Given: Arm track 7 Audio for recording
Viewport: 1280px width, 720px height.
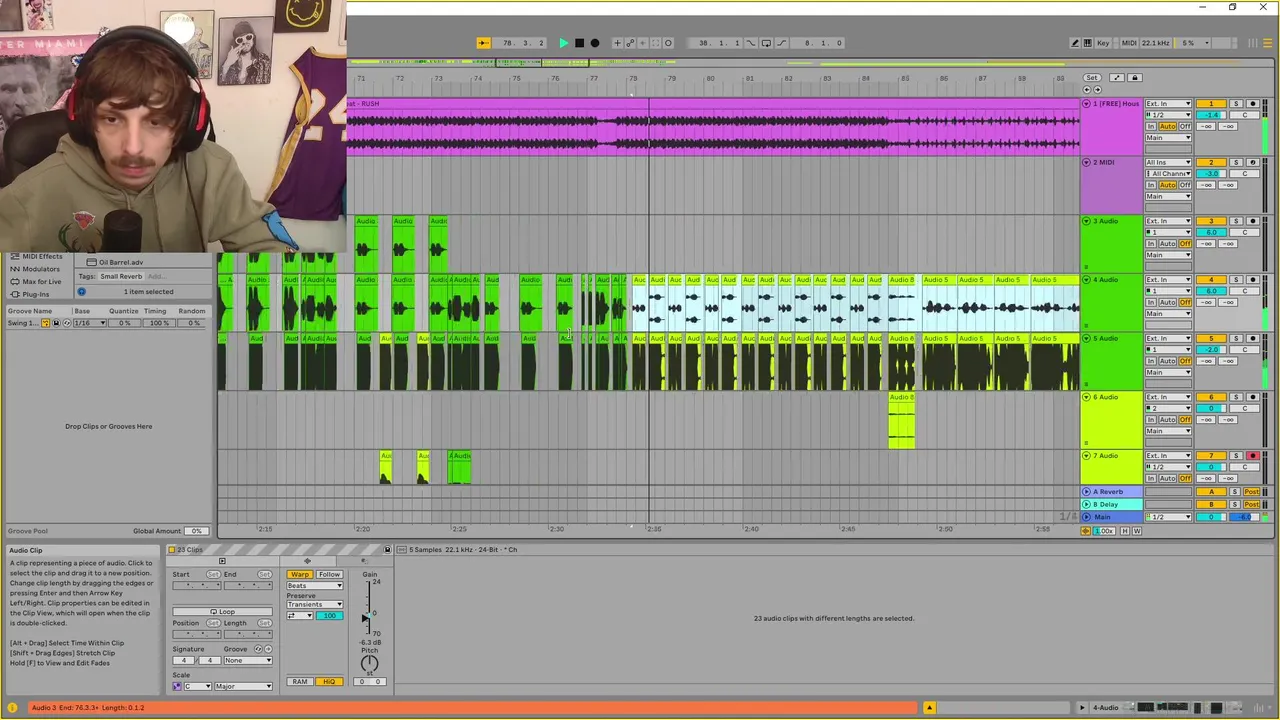Looking at the screenshot, I should pos(1253,456).
